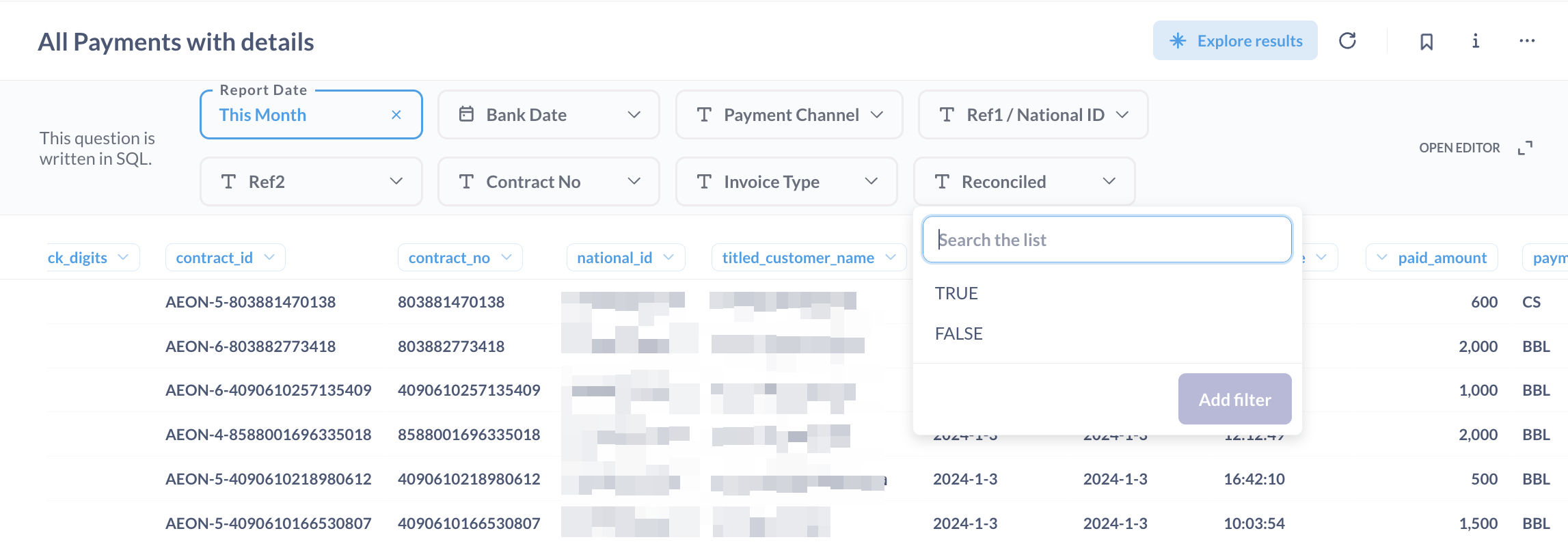
Task: Click the Add filter button
Action: click(x=1234, y=399)
